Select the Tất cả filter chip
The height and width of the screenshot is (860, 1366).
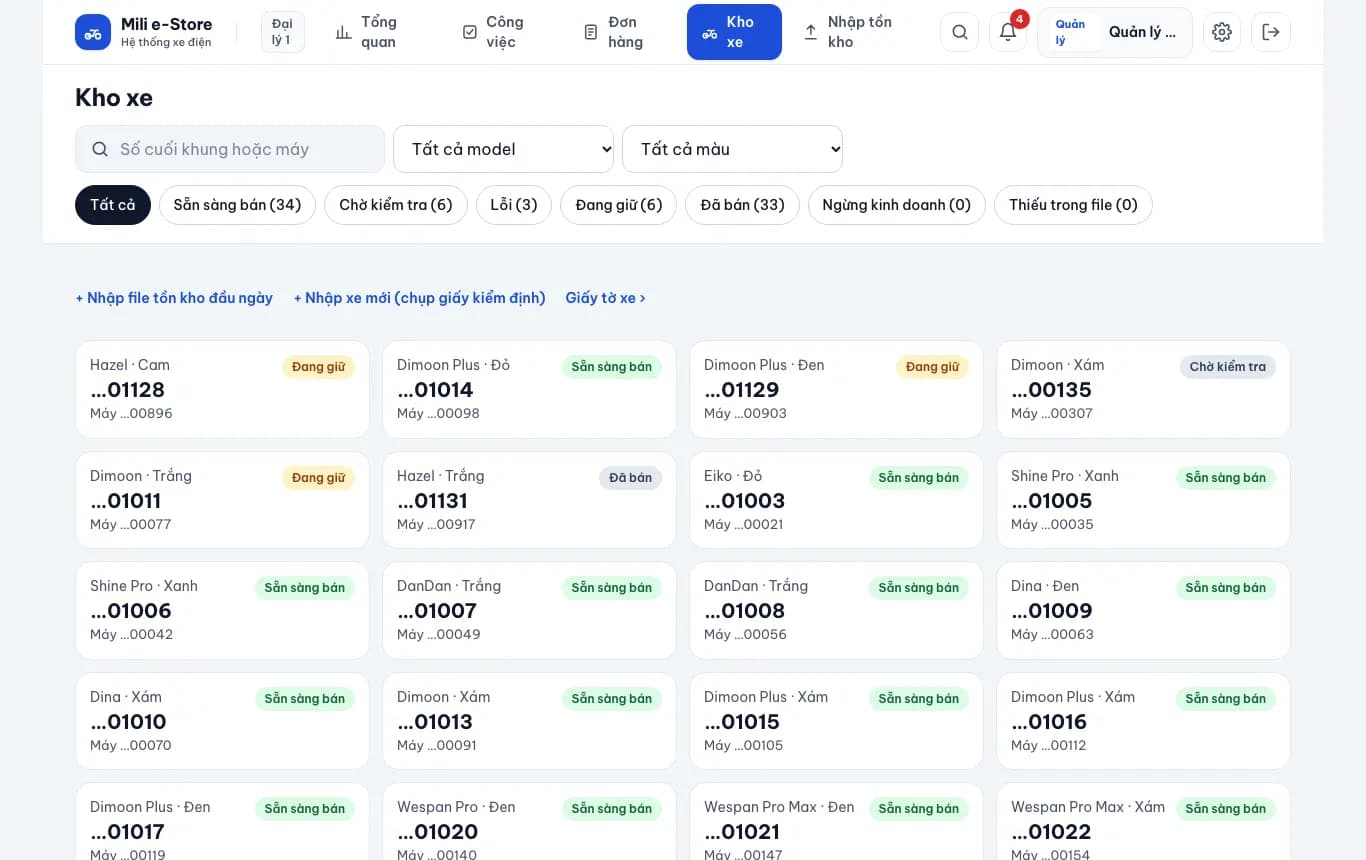point(113,205)
